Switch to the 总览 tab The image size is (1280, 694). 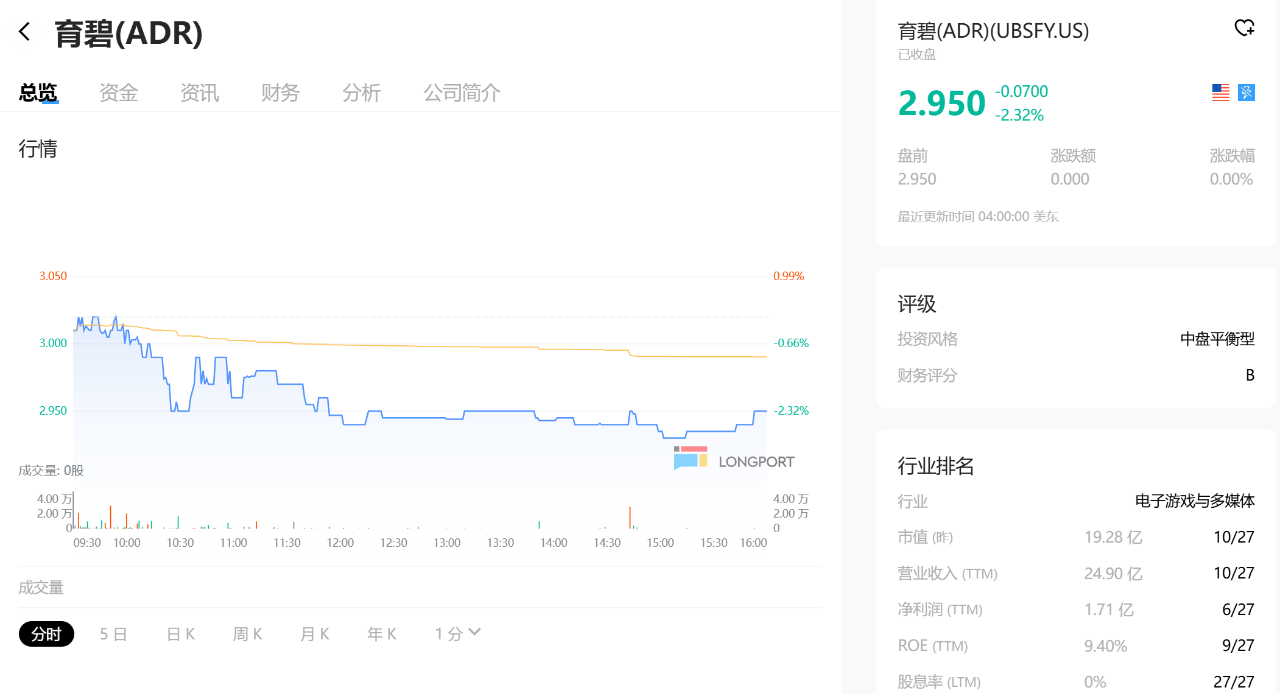(38, 93)
